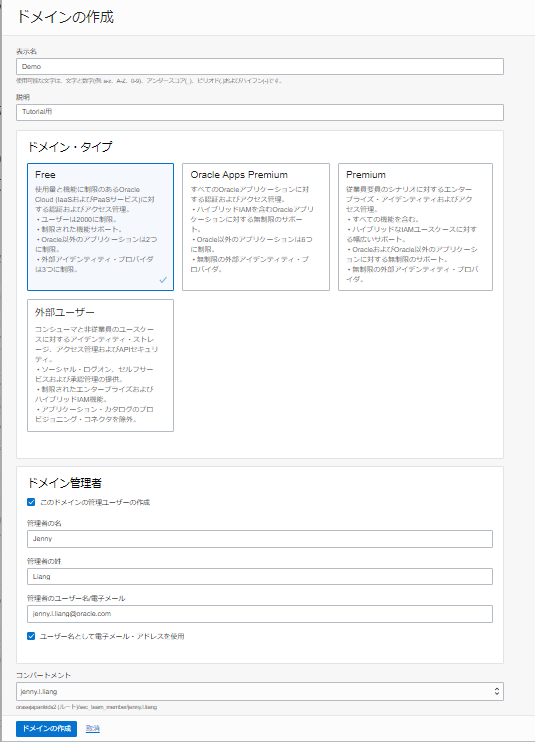Select the Premium domain type card

tap(415, 227)
